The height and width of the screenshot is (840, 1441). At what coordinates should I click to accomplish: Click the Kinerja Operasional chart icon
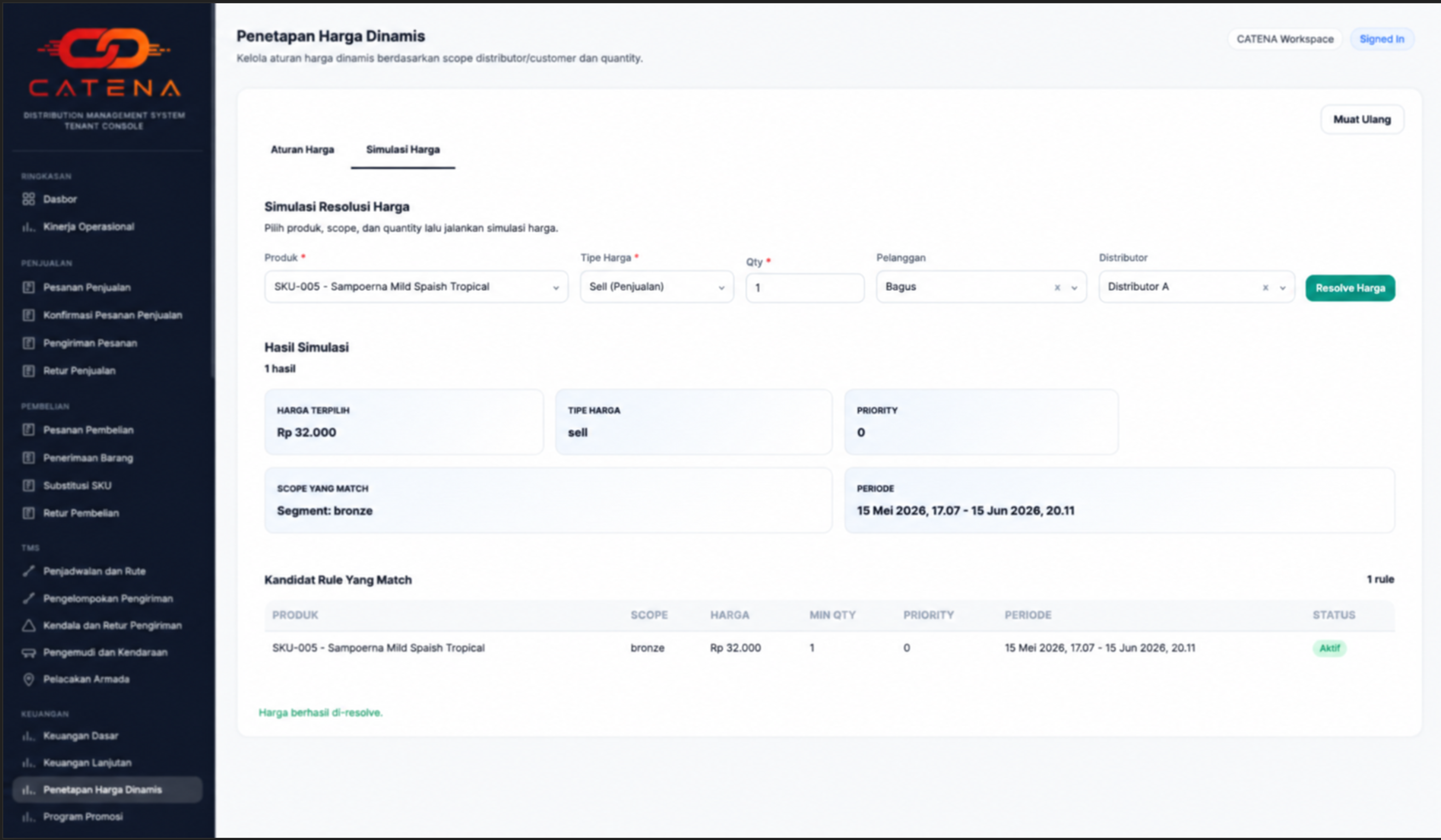28,227
